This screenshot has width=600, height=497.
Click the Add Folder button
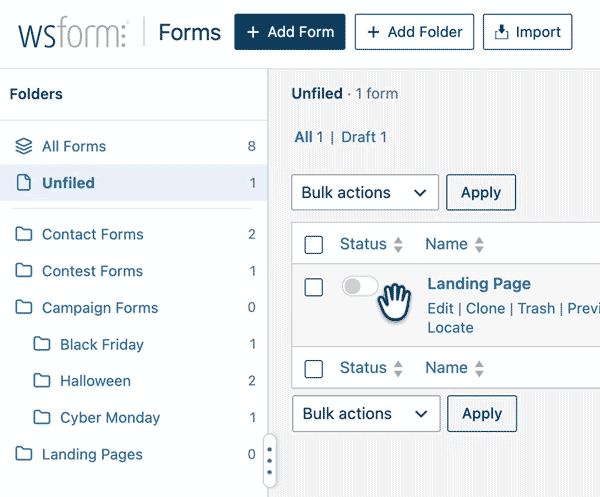click(x=414, y=32)
